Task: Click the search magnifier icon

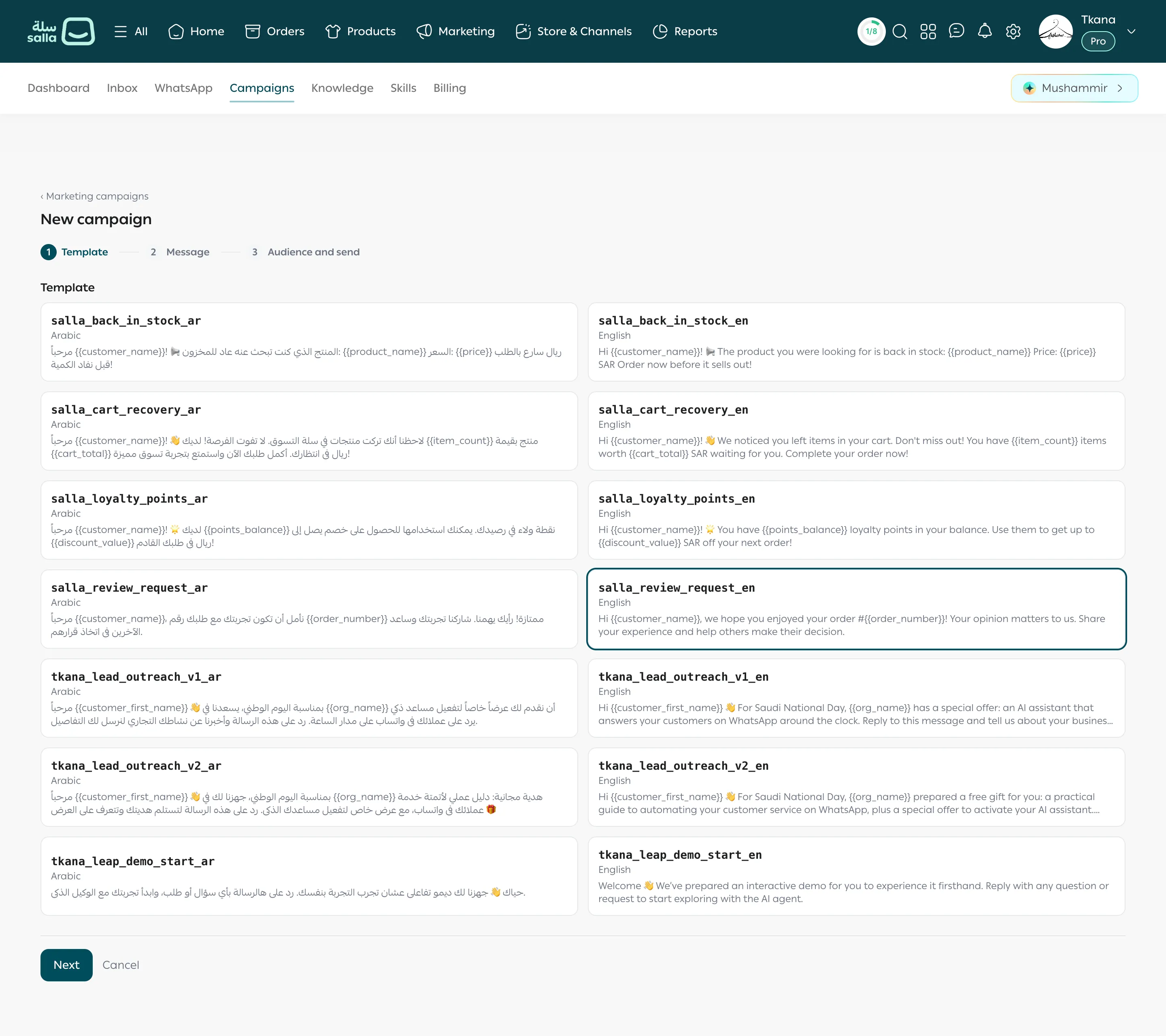Action: (900, 31)
